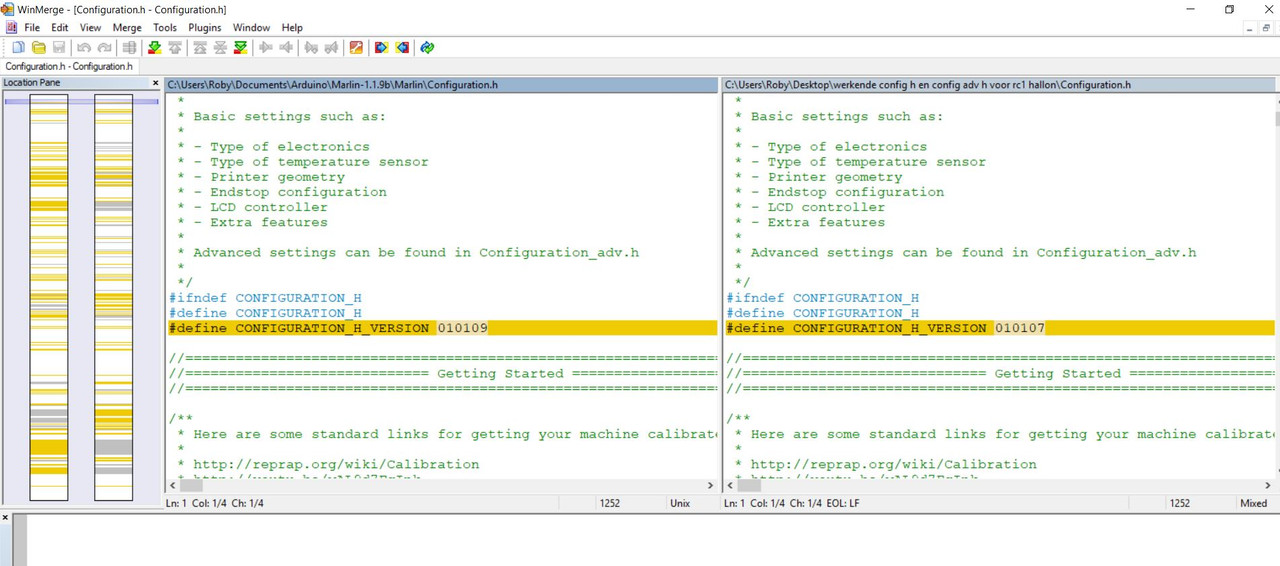Click version value 010107 in the right pane
Image resolution: width=1280 pixels, height=566 pixels.
1020,328
